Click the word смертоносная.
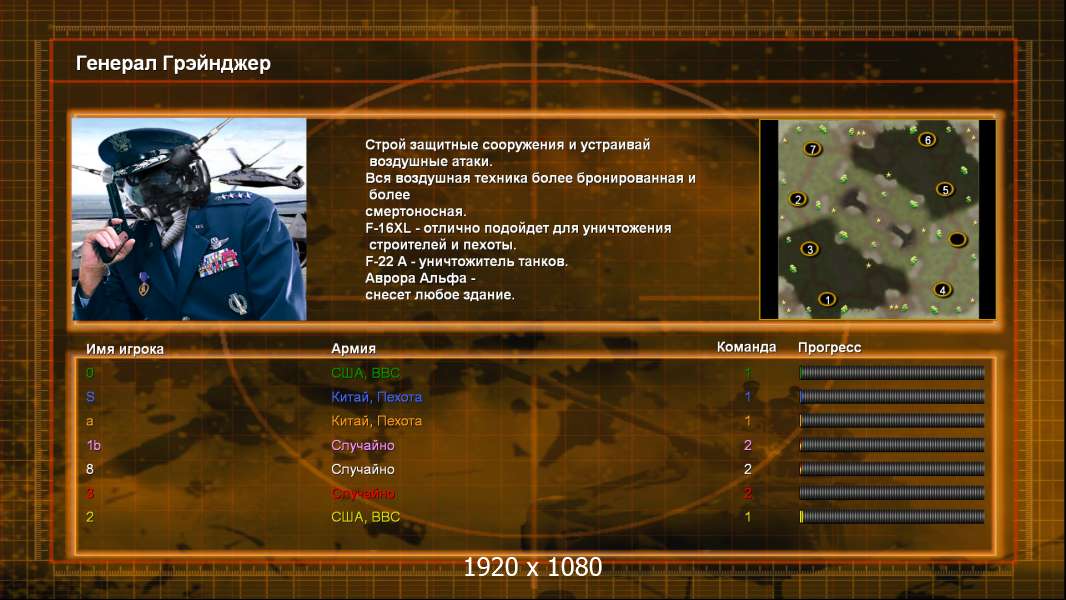1066x600 pixels. click(415, 211)
